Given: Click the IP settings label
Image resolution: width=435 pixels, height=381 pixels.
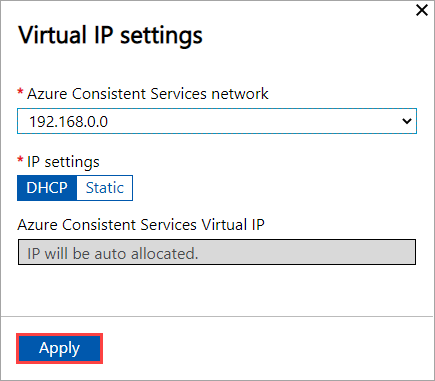Looking at the screenshot, I should [x=63, y=162].
